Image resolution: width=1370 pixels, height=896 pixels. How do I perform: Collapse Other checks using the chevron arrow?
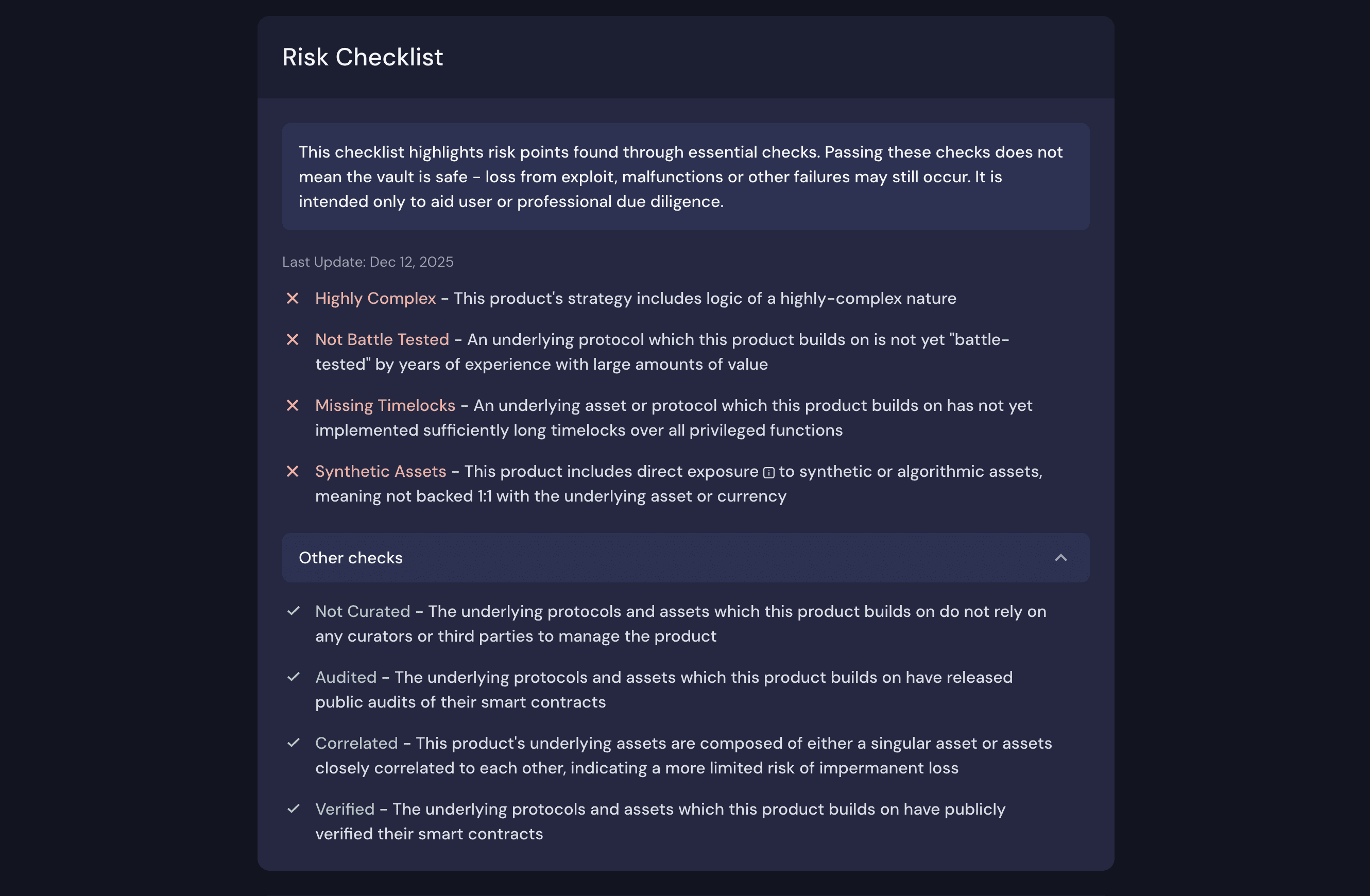[1060, 558]
